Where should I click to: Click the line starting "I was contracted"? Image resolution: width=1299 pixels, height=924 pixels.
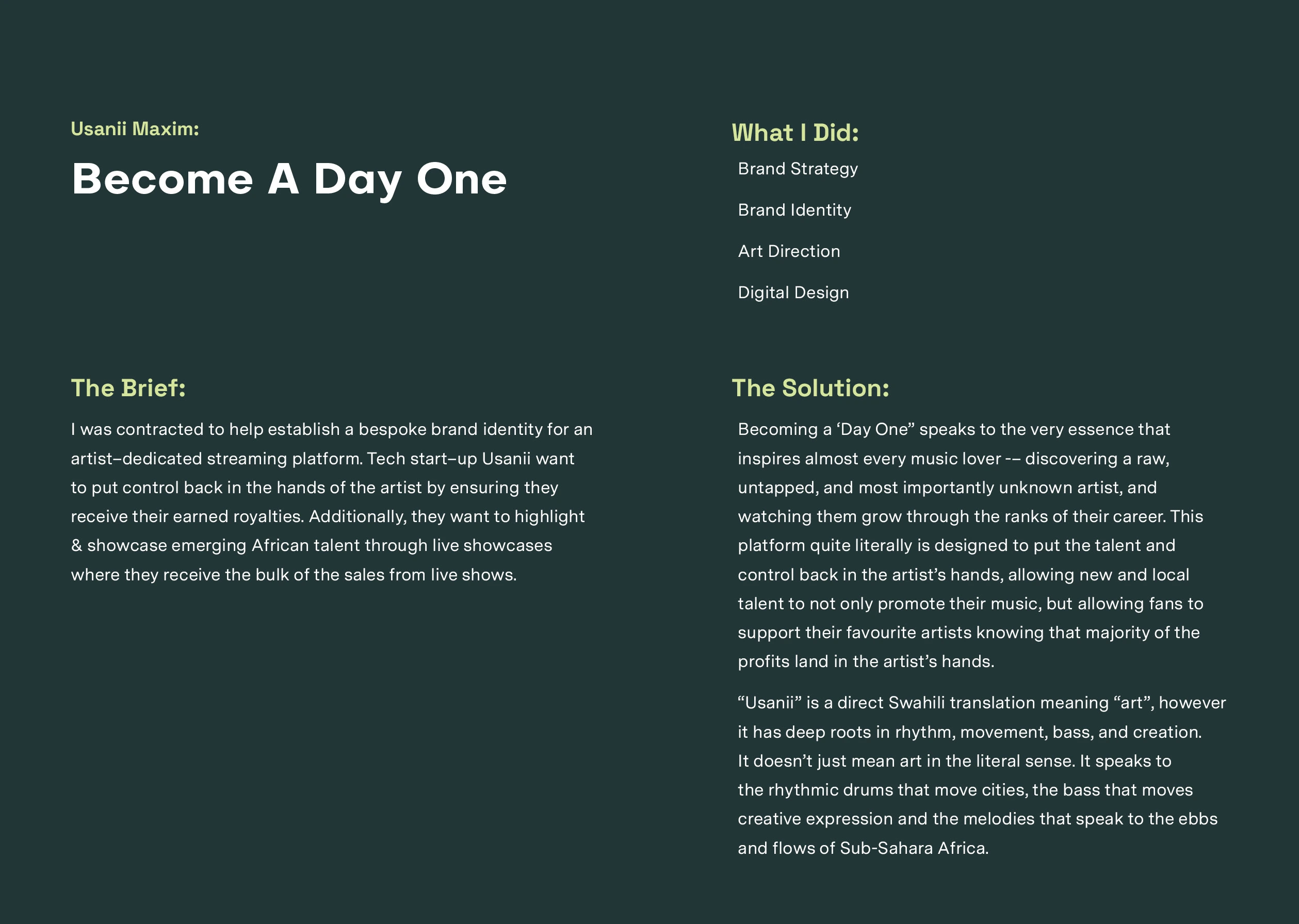pyautogui.click(x=332, y=430)
